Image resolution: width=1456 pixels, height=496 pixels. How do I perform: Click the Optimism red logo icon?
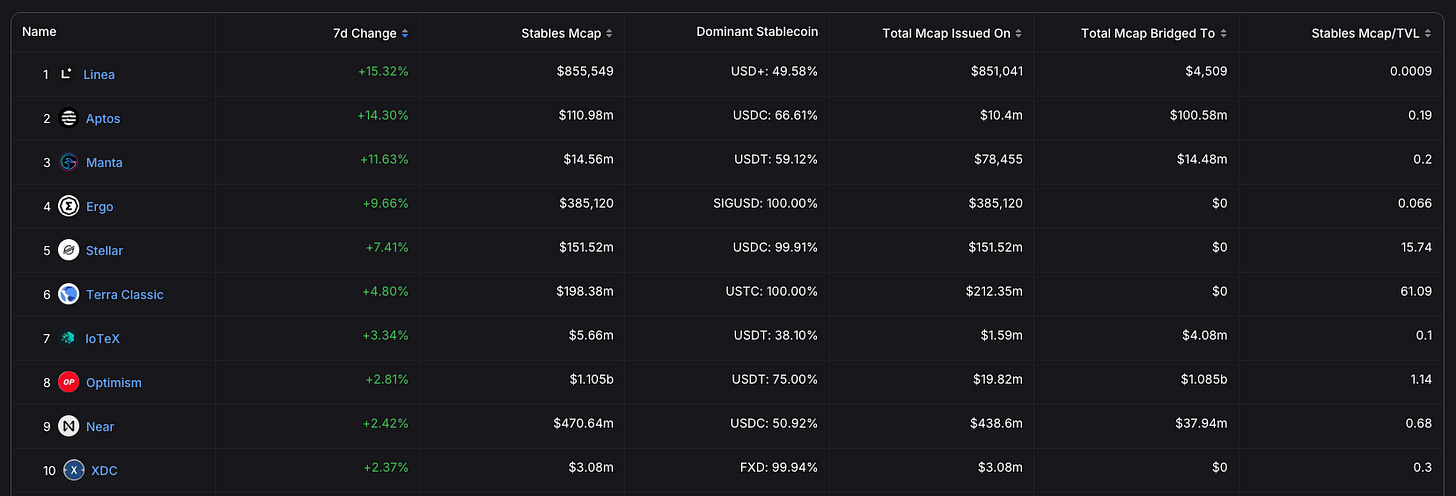tap(68, 382)
